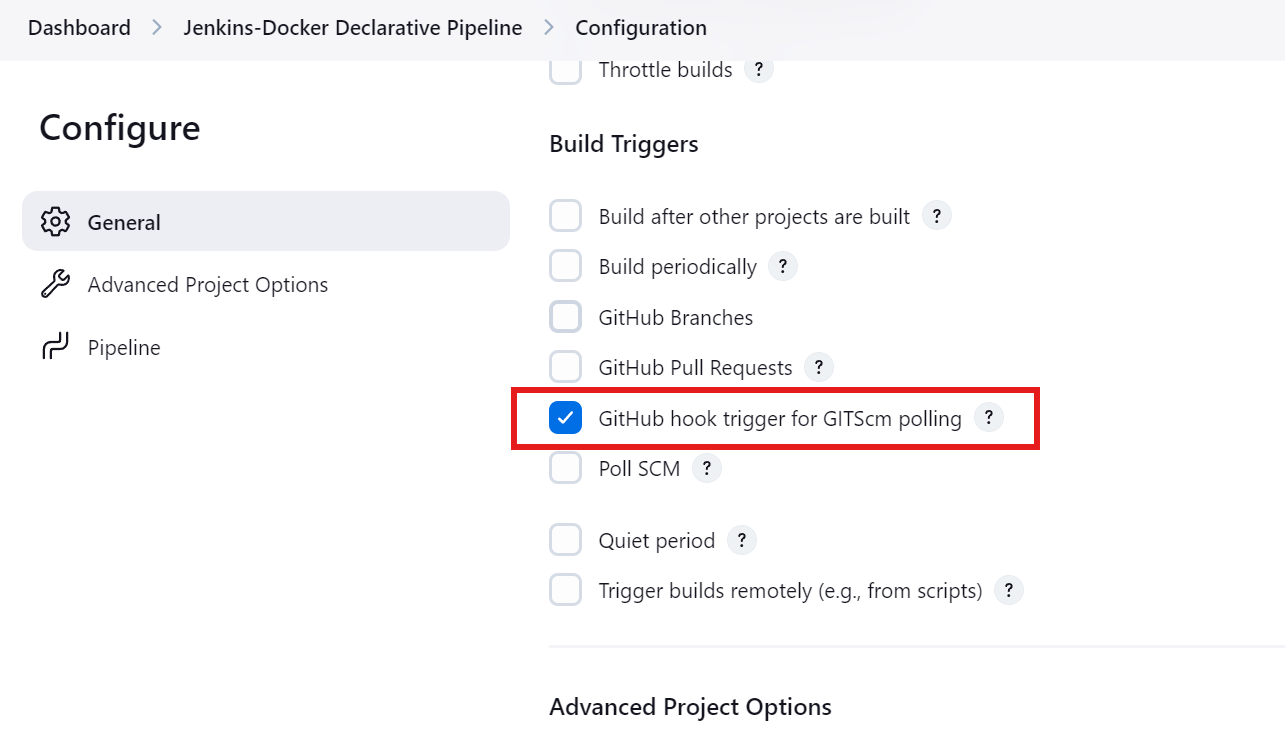Viewport: 1285px width, 748px height.
Task: Show help for GitHub hook trigger option
Action: point(988,417)
